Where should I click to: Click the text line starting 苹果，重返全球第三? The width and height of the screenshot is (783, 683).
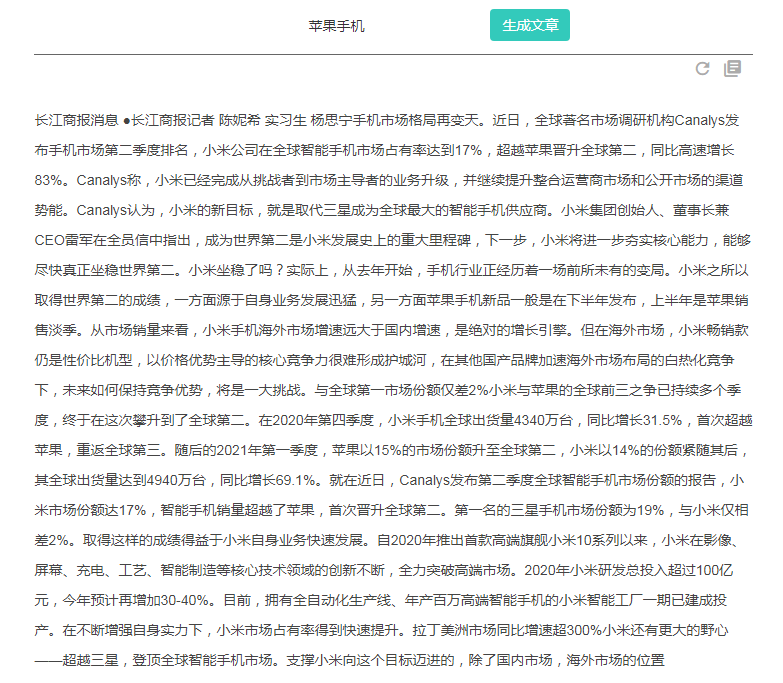[x=392, y=450]
